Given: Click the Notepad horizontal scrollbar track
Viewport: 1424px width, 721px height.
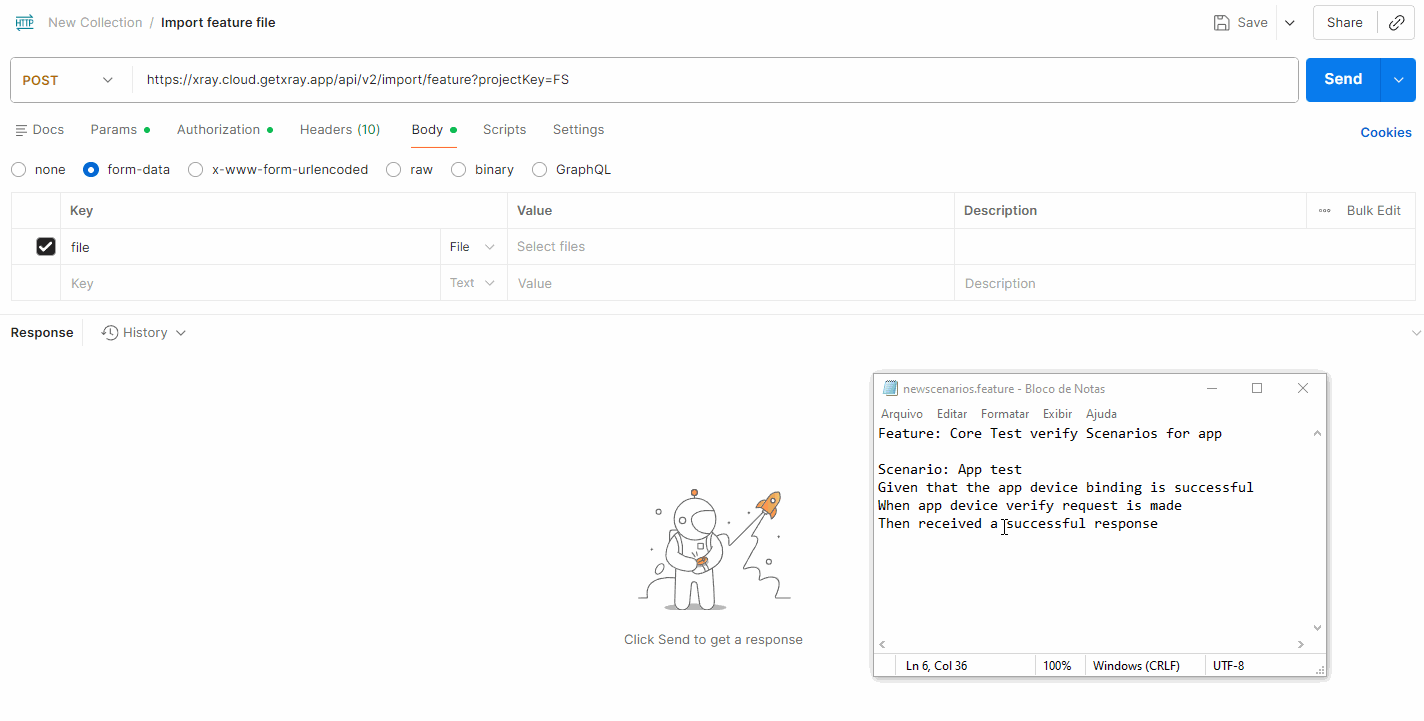Looking at the screenshot, I should 1090,645.
